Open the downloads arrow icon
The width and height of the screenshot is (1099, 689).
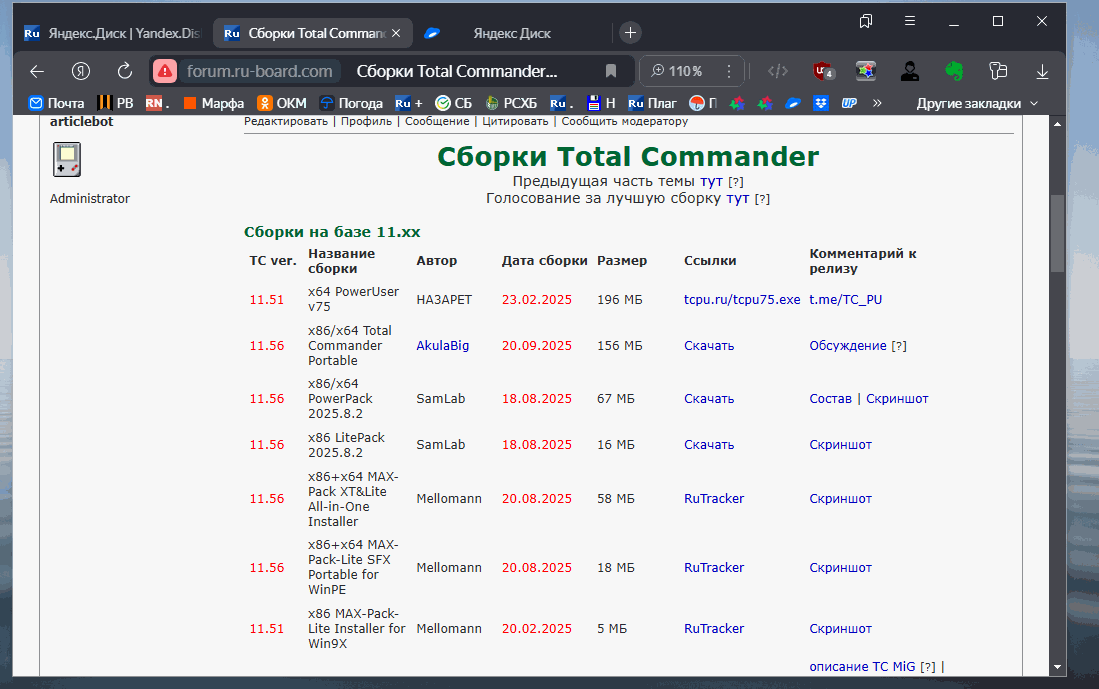[1042, 71]
